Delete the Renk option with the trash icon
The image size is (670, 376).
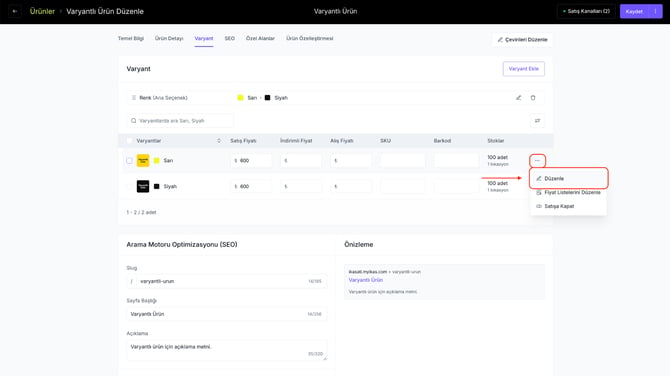coord(533,97)
